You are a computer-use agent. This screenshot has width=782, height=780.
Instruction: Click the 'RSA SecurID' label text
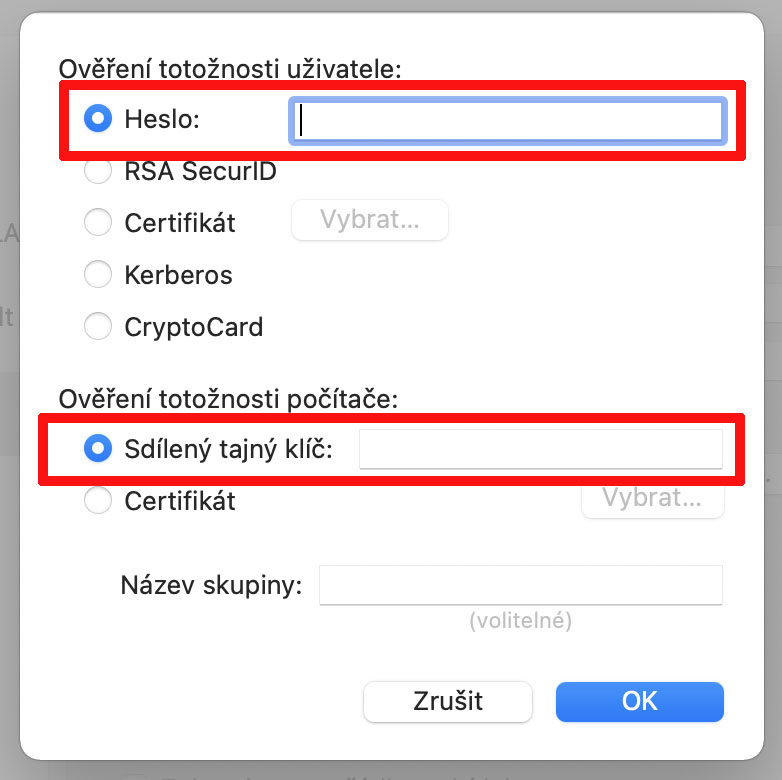click(200, 171)
